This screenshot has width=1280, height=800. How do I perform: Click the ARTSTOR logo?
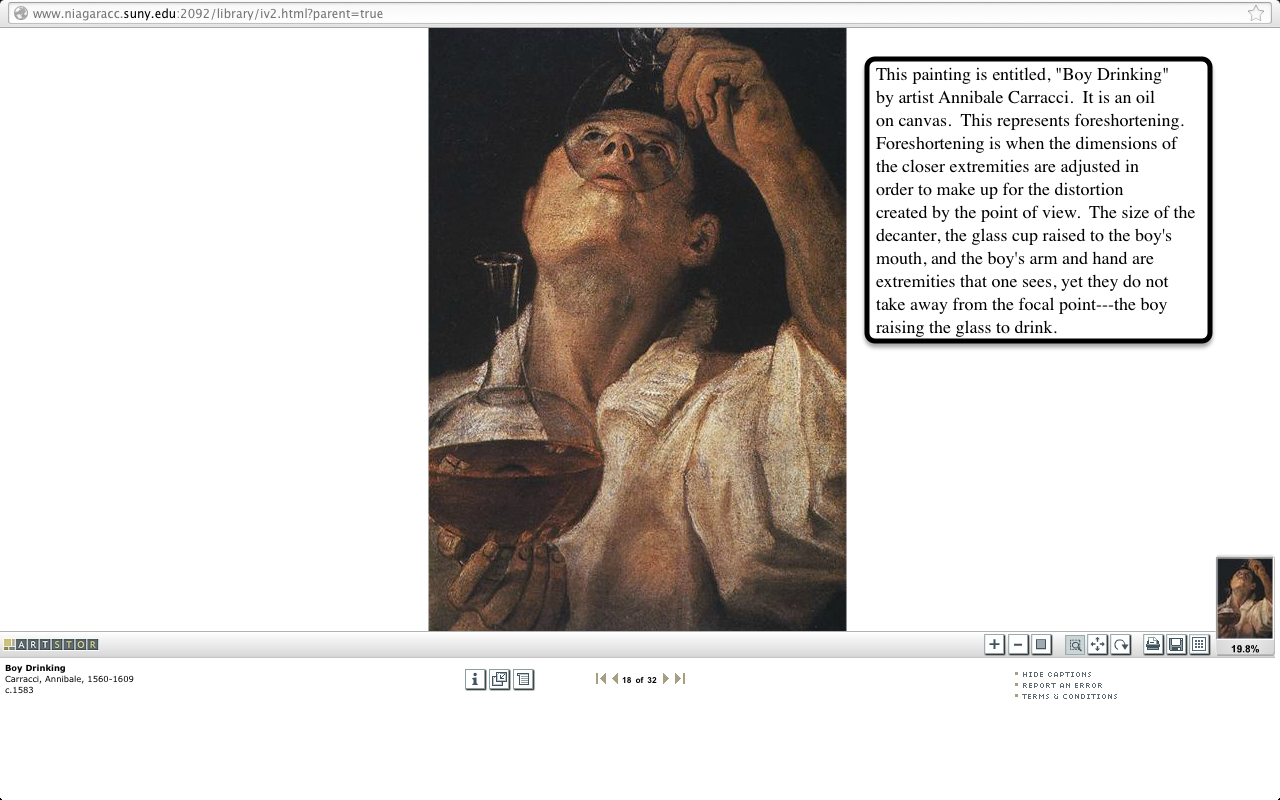[x=51, y=645]
